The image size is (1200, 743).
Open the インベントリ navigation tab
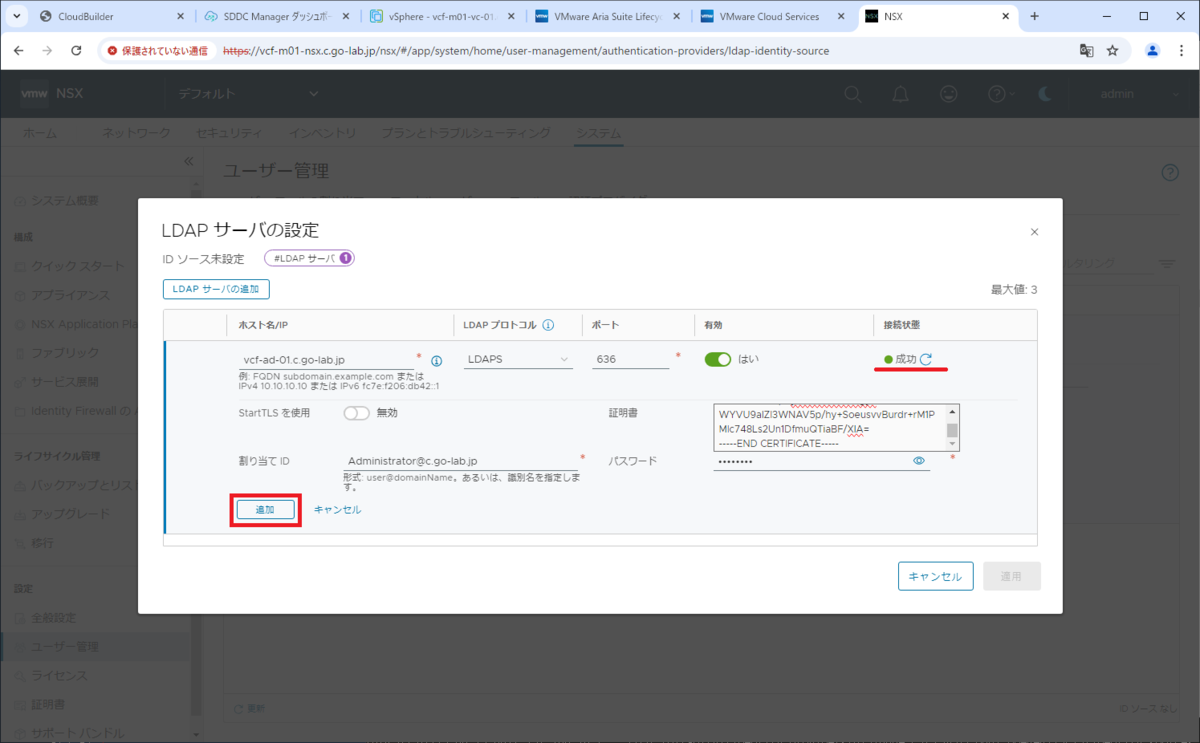pos(322,133)
